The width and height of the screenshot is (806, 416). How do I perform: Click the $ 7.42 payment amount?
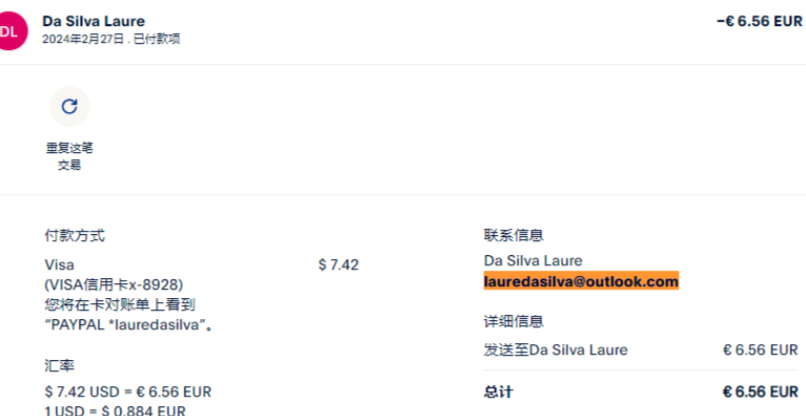pyautogui.click(x=338, y=265)
